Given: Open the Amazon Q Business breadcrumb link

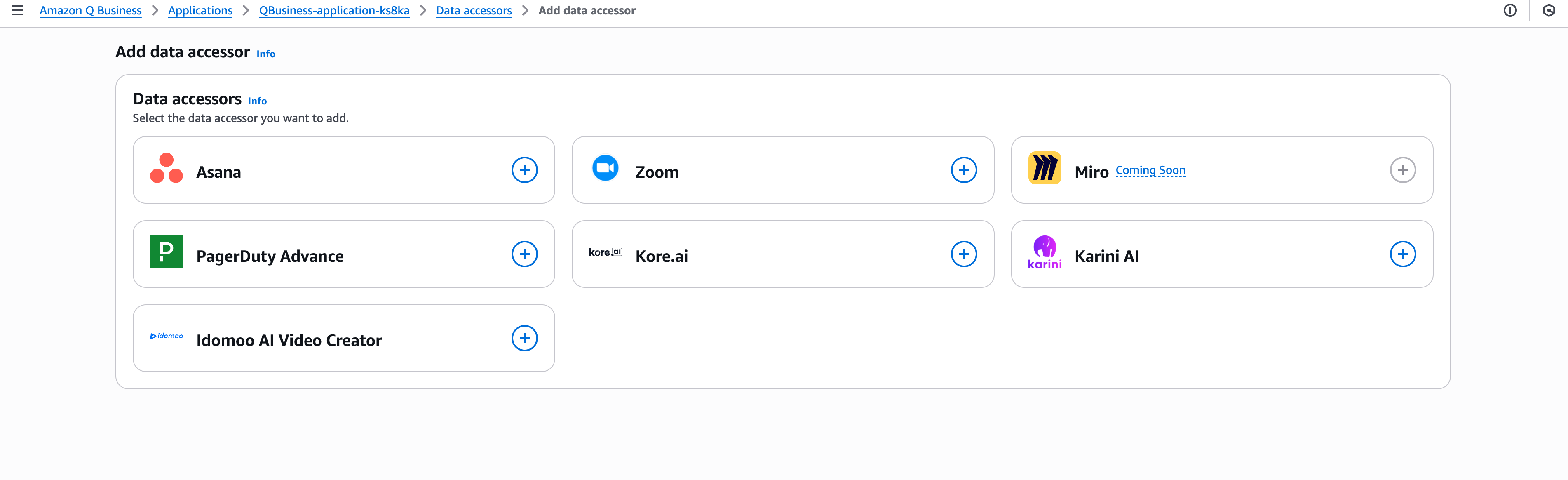Looking at the screenshot, I should pos(90,10).
